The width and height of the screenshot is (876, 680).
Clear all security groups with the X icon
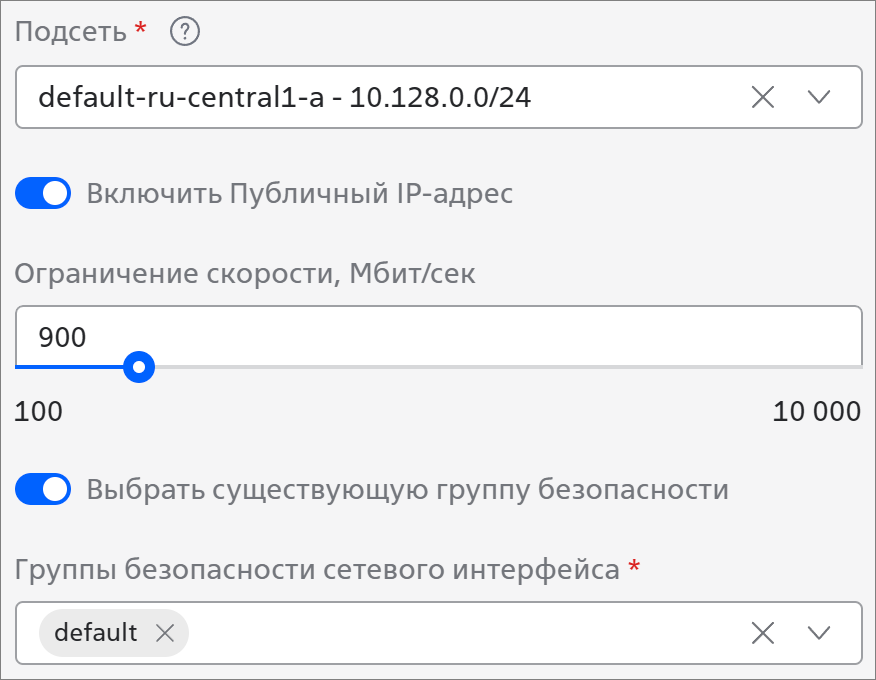(x=763, y=633)
